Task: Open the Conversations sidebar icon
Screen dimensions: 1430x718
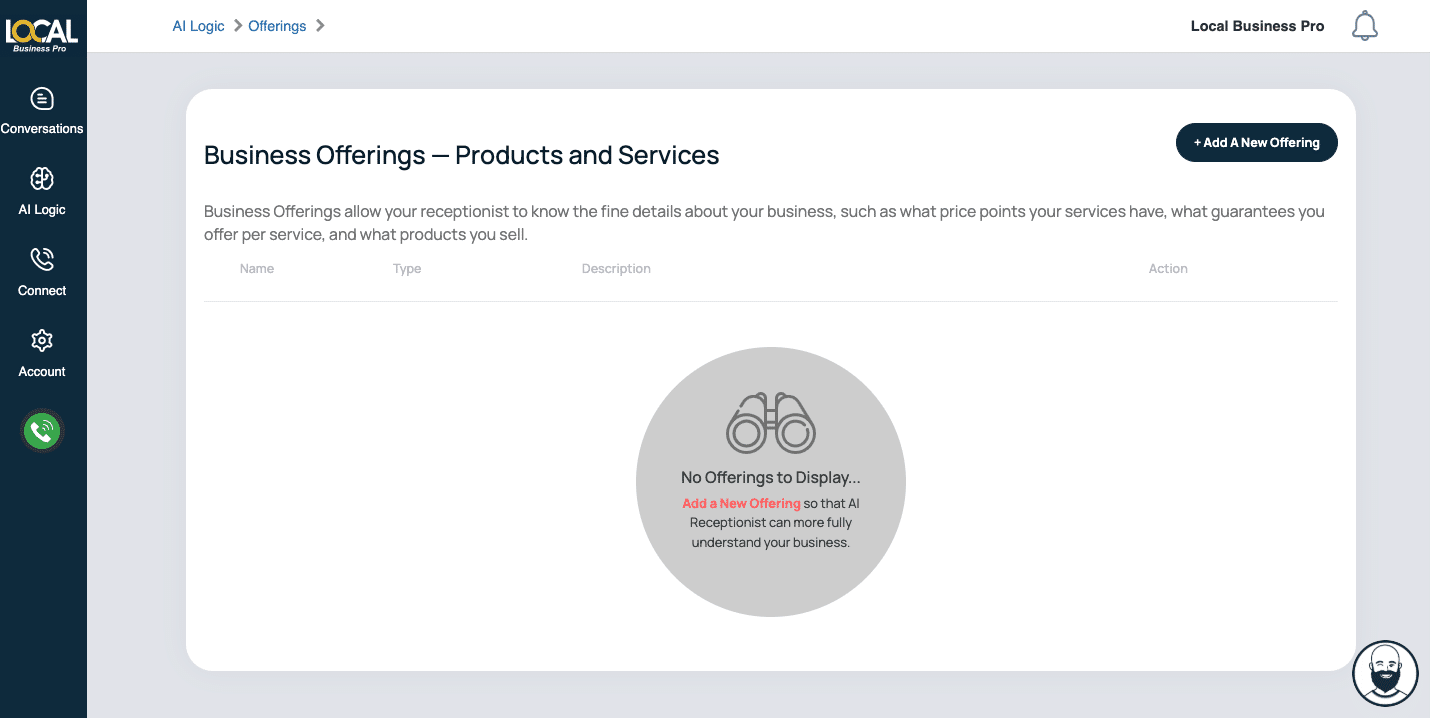Action: click(42, 99)
